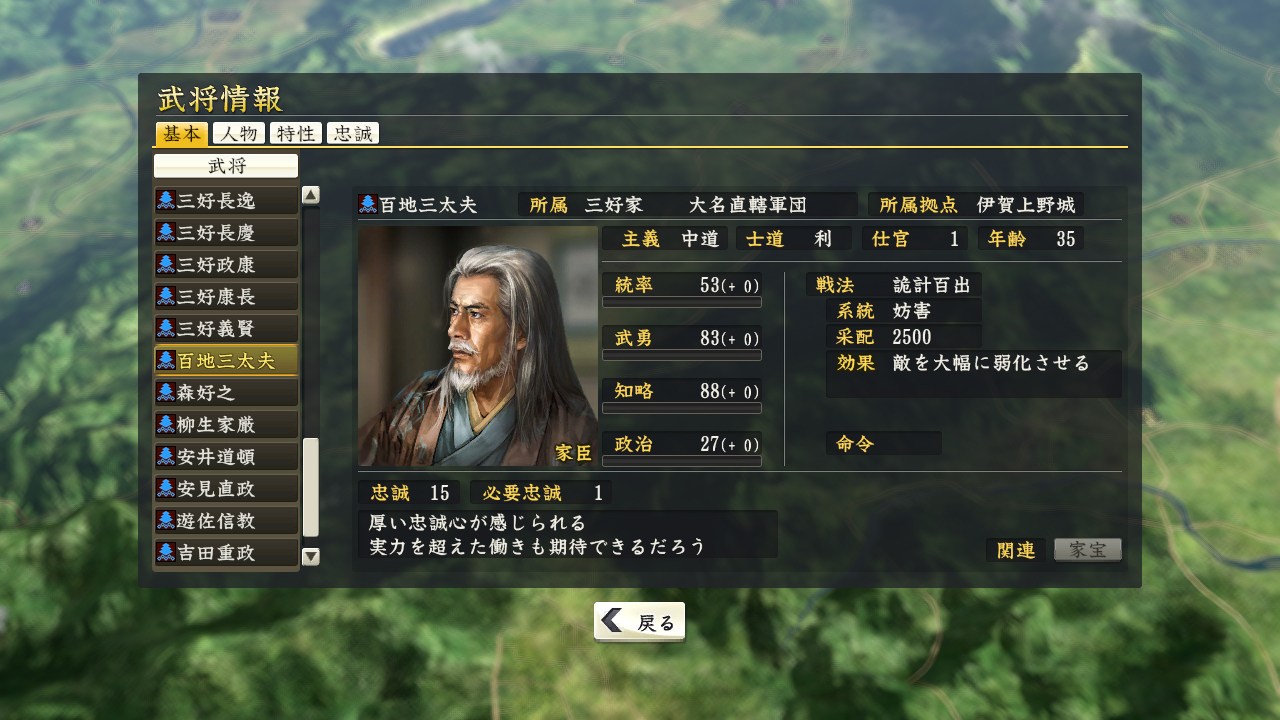Click the clan icon beside 三好長逸
The width and height of the screenshot is (1280, 720).
[x=166, y=201]
